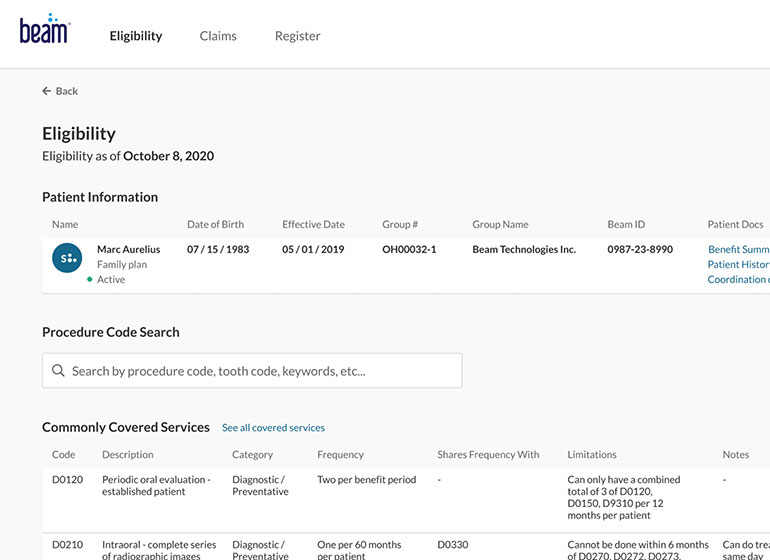Select the D0120 procedure code row
This screenshot has width=770, height=560.
tap(68, 480)
